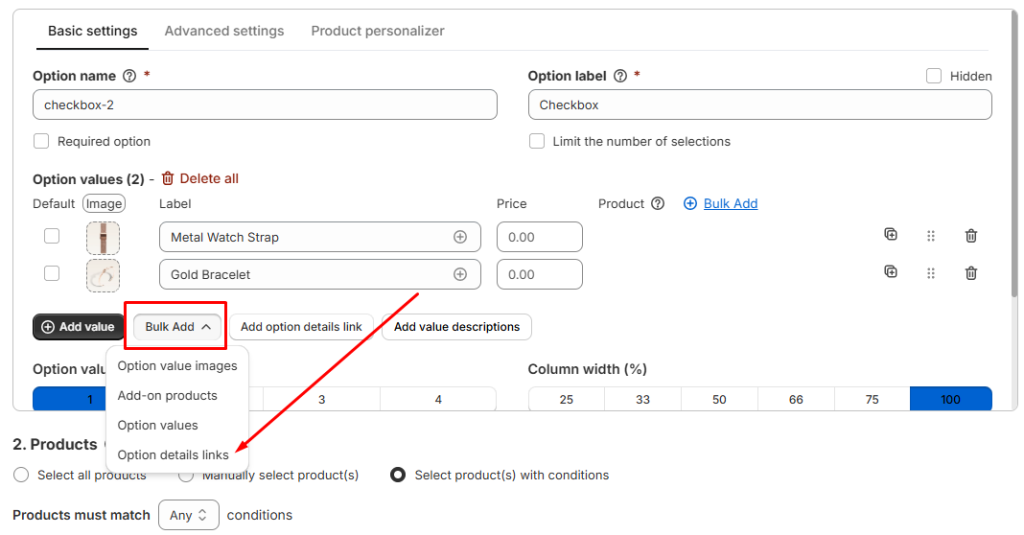Duplicate the Metal Watch Strap value row
Image resolution: width=1024 pixels, height=535 pixels.
[890, 235]
